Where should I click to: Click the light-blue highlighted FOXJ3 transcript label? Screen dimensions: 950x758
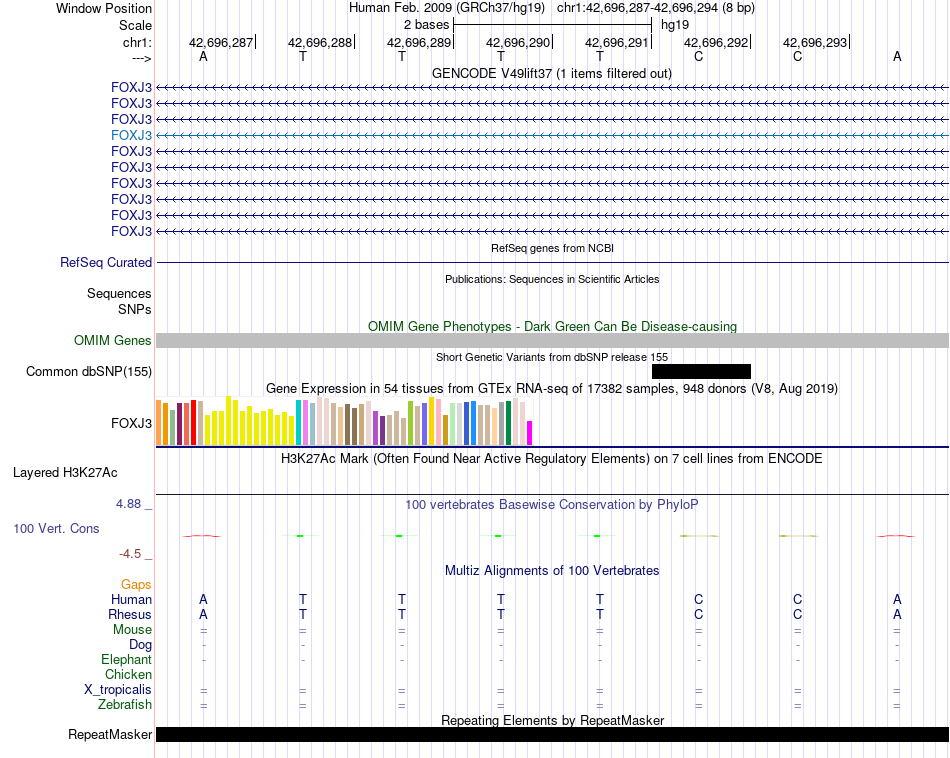click(x=131, y=135)
